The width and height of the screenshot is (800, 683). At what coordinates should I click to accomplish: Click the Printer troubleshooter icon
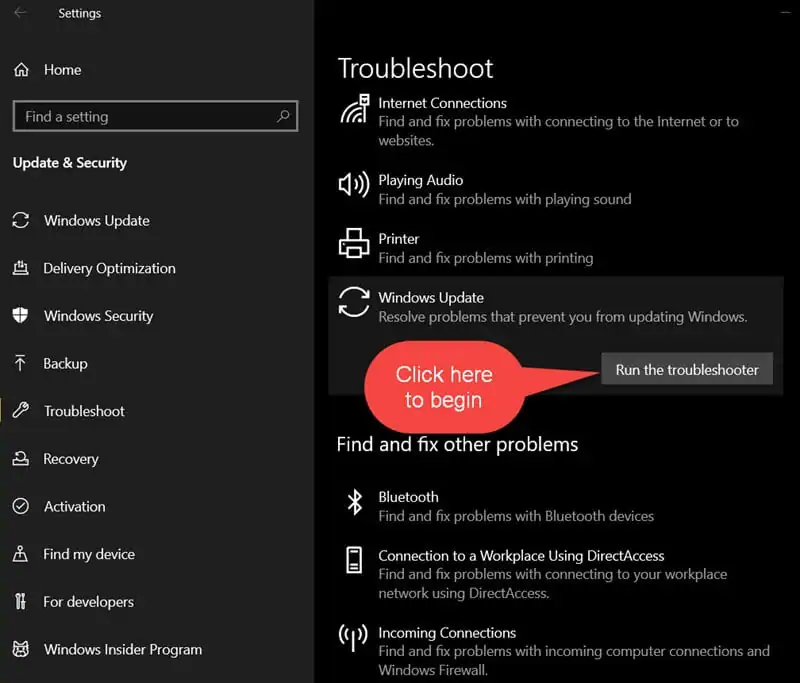point(354,243)
